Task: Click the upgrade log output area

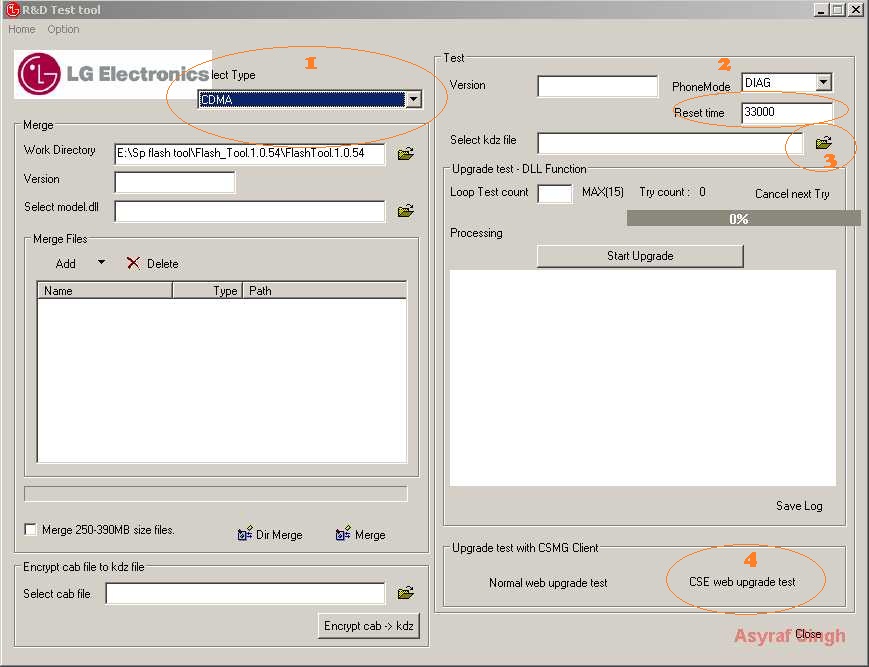Action: pos(643,378)
